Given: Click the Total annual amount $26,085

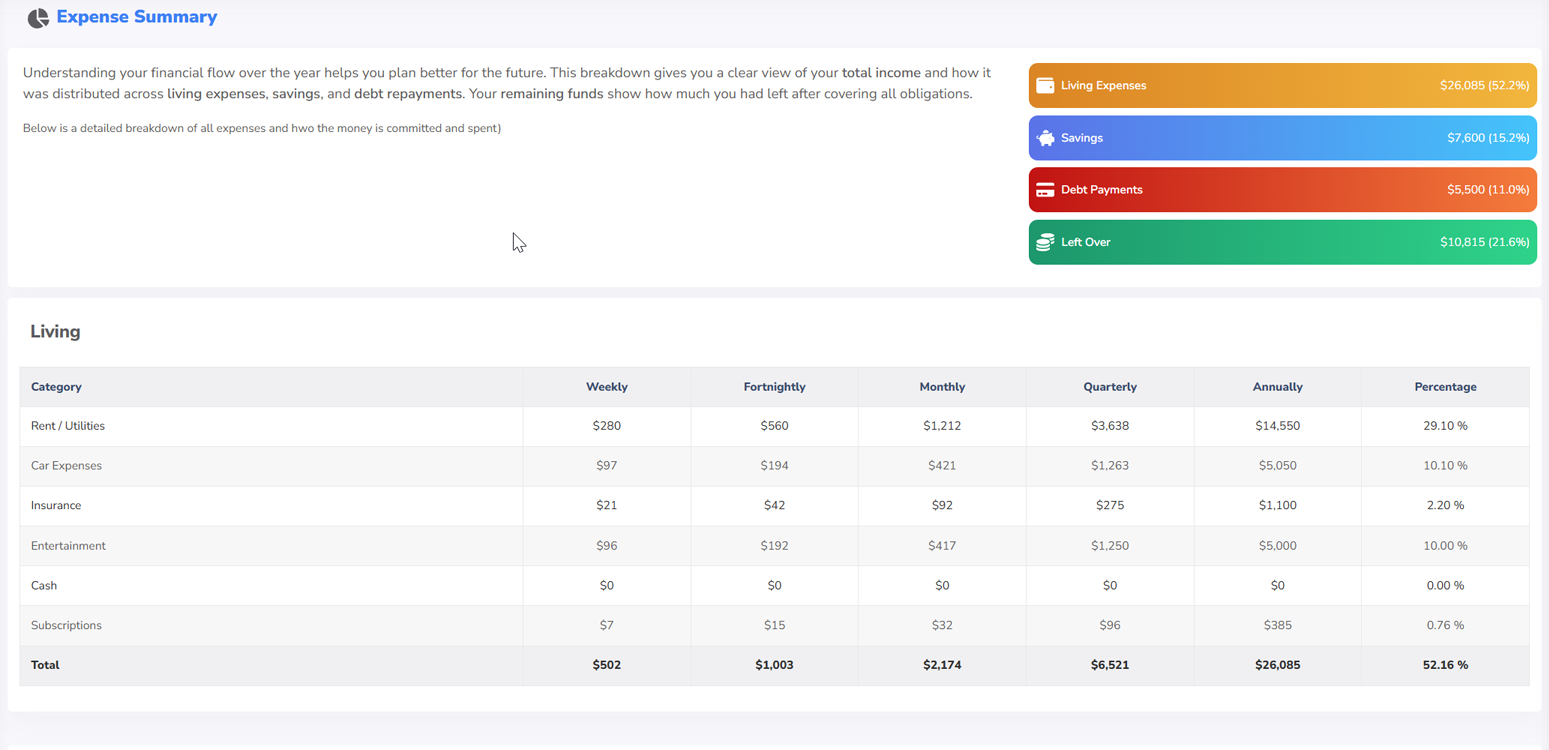Looking at the screenshot, I should (1277, 665).
